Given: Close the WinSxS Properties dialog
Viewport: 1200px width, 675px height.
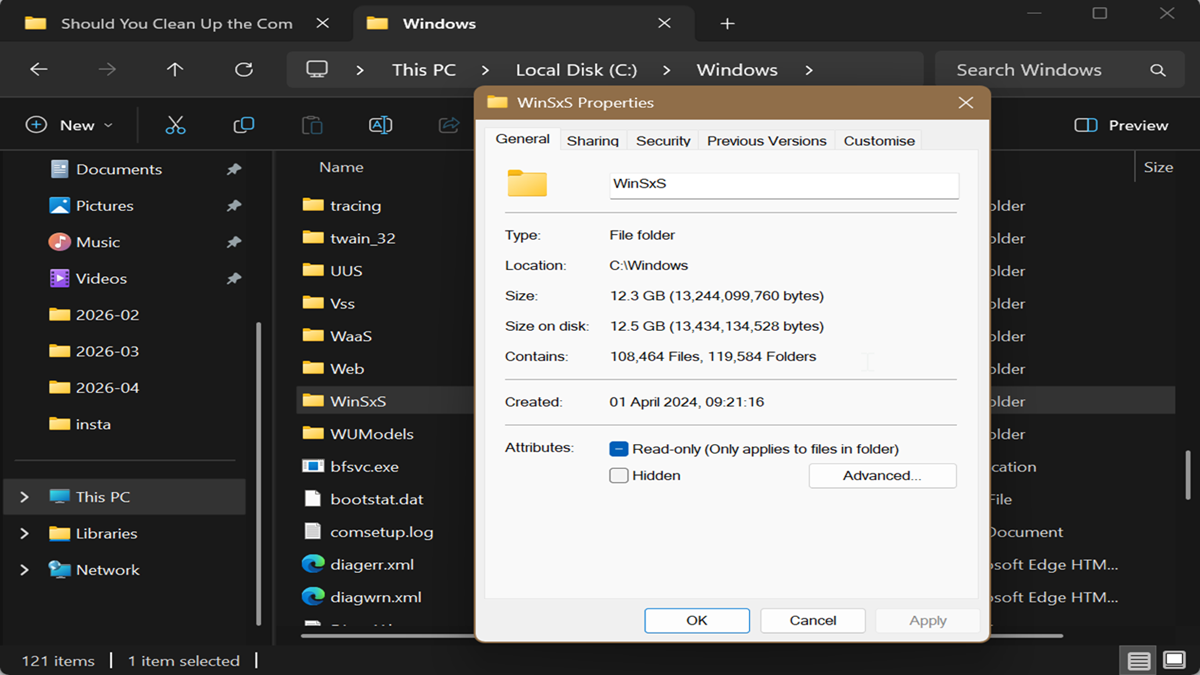Looking at the screenshot, I should coord(965,103).
